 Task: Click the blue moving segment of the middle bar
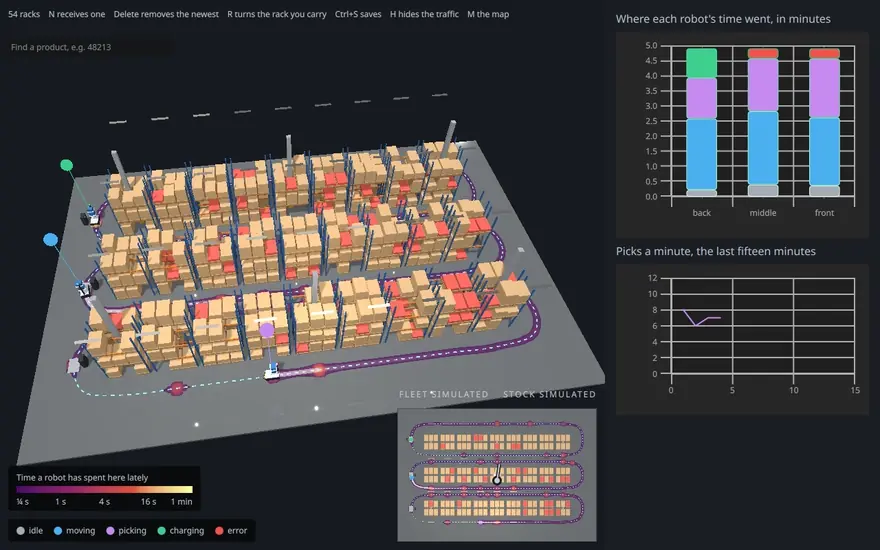click(763, 148)
